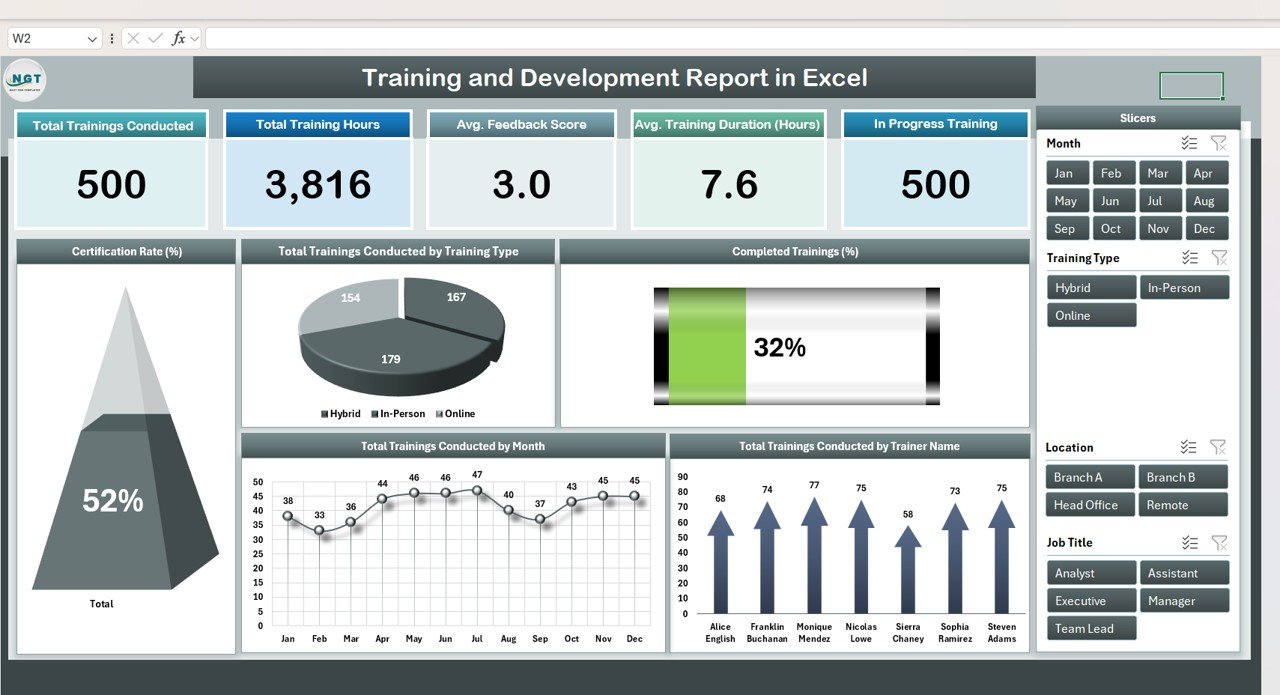Clear the Month slicer filter
The height and width of the screenshot is (695, 1280).
pyautogui.click(x=1218, y=144)
